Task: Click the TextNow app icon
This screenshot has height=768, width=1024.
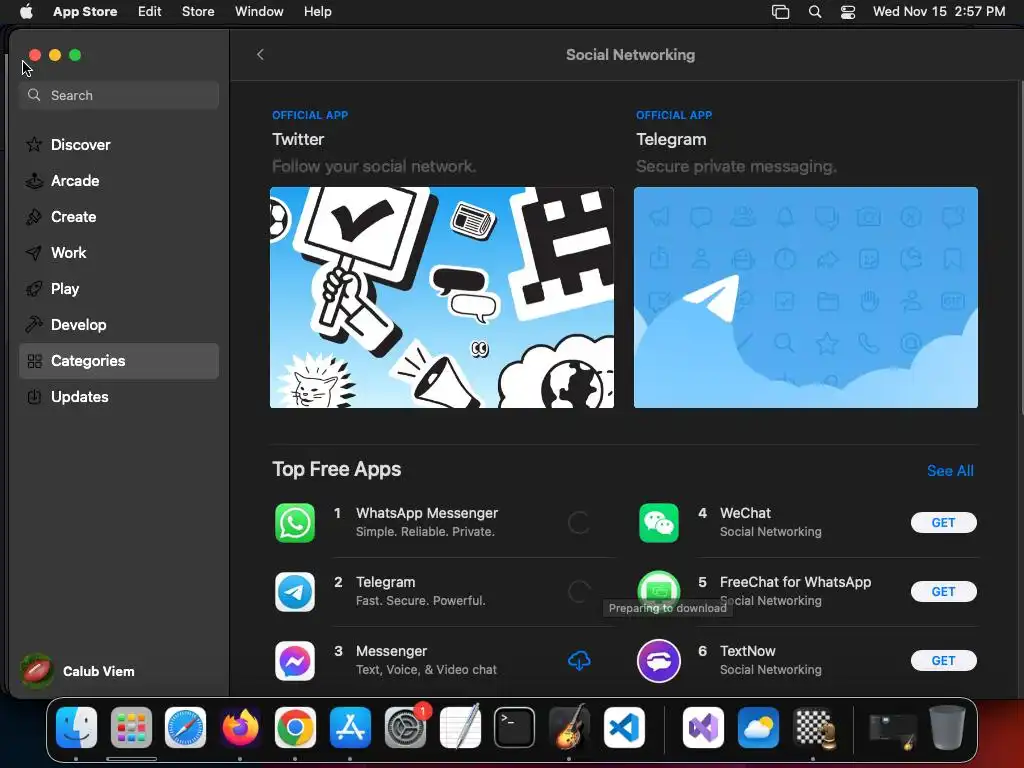Action: [658, 661]
